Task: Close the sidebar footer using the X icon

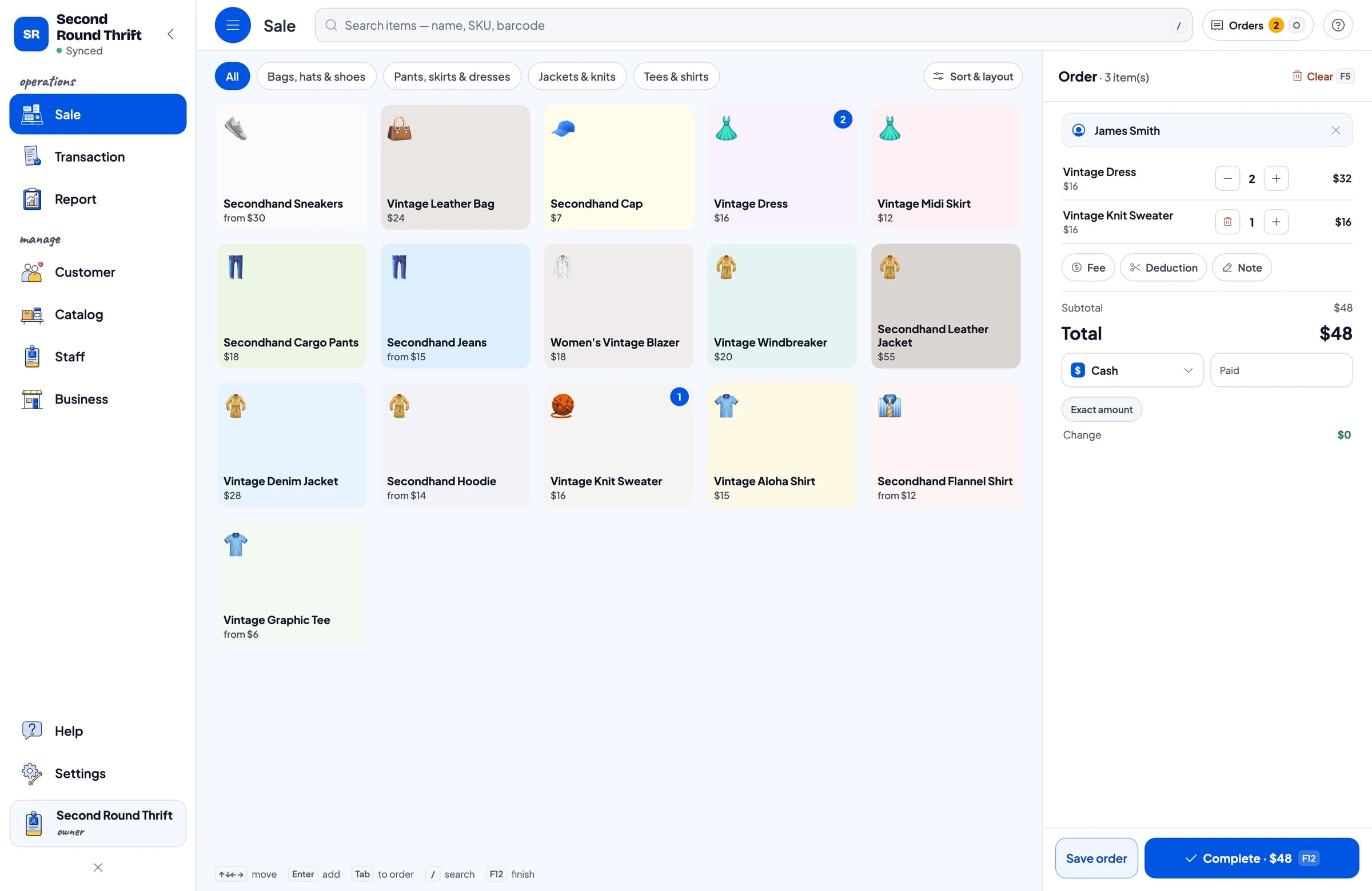Action: [x=98, y=868]
